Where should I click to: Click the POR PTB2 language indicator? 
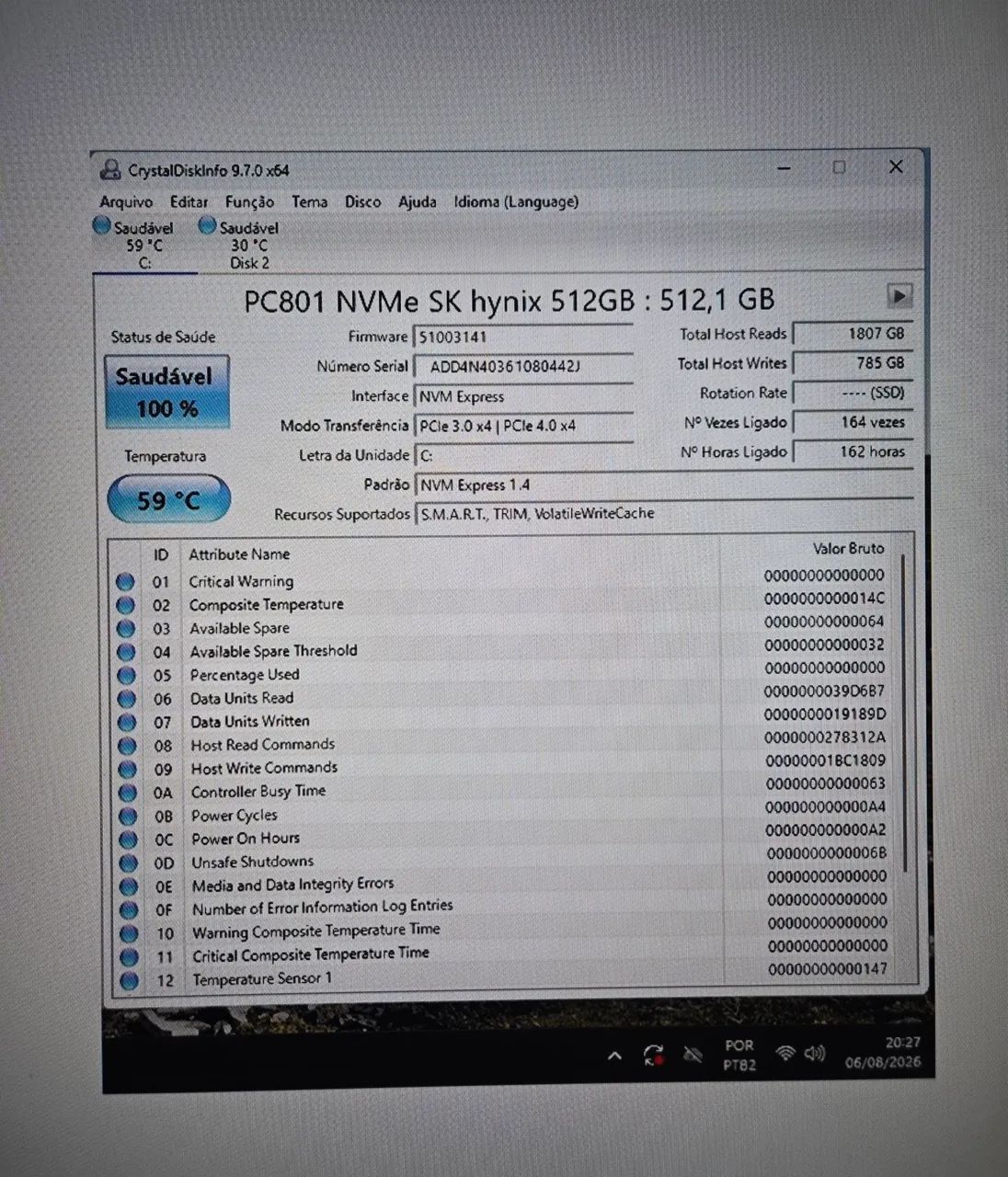tap(739, 1055)
